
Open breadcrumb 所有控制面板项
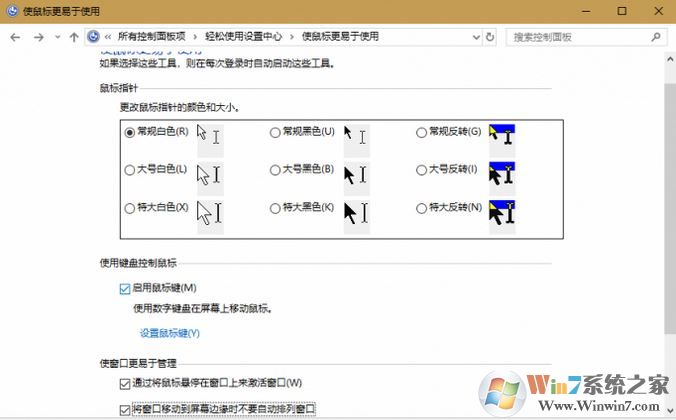coord(151,37)
